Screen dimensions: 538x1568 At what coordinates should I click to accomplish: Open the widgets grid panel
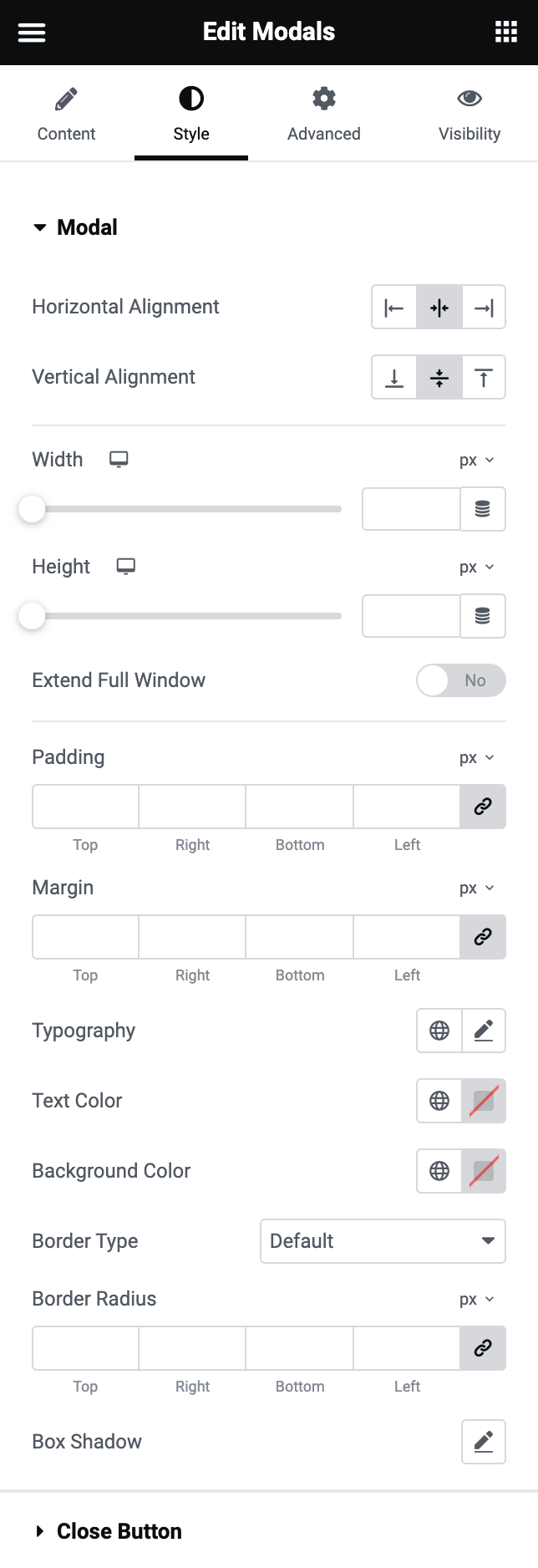click(x=506, y=33)
